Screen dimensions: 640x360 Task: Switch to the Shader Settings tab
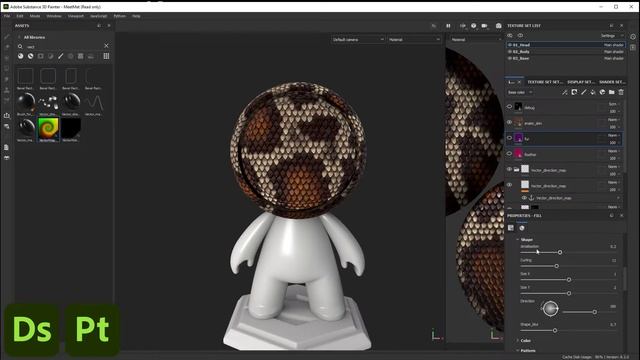tap(612, 82)
